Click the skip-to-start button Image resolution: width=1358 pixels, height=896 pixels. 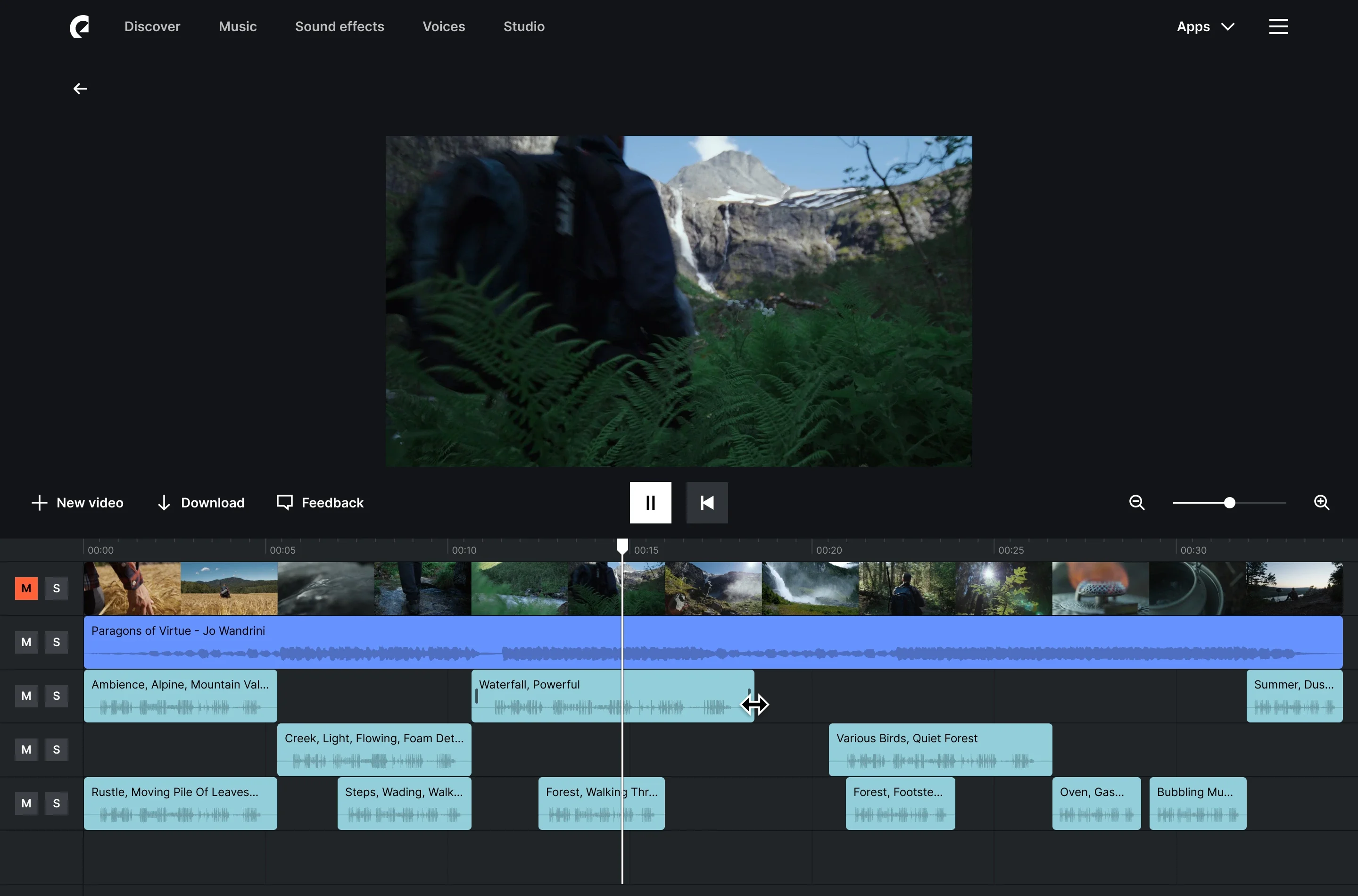click(x=707, y=502)
